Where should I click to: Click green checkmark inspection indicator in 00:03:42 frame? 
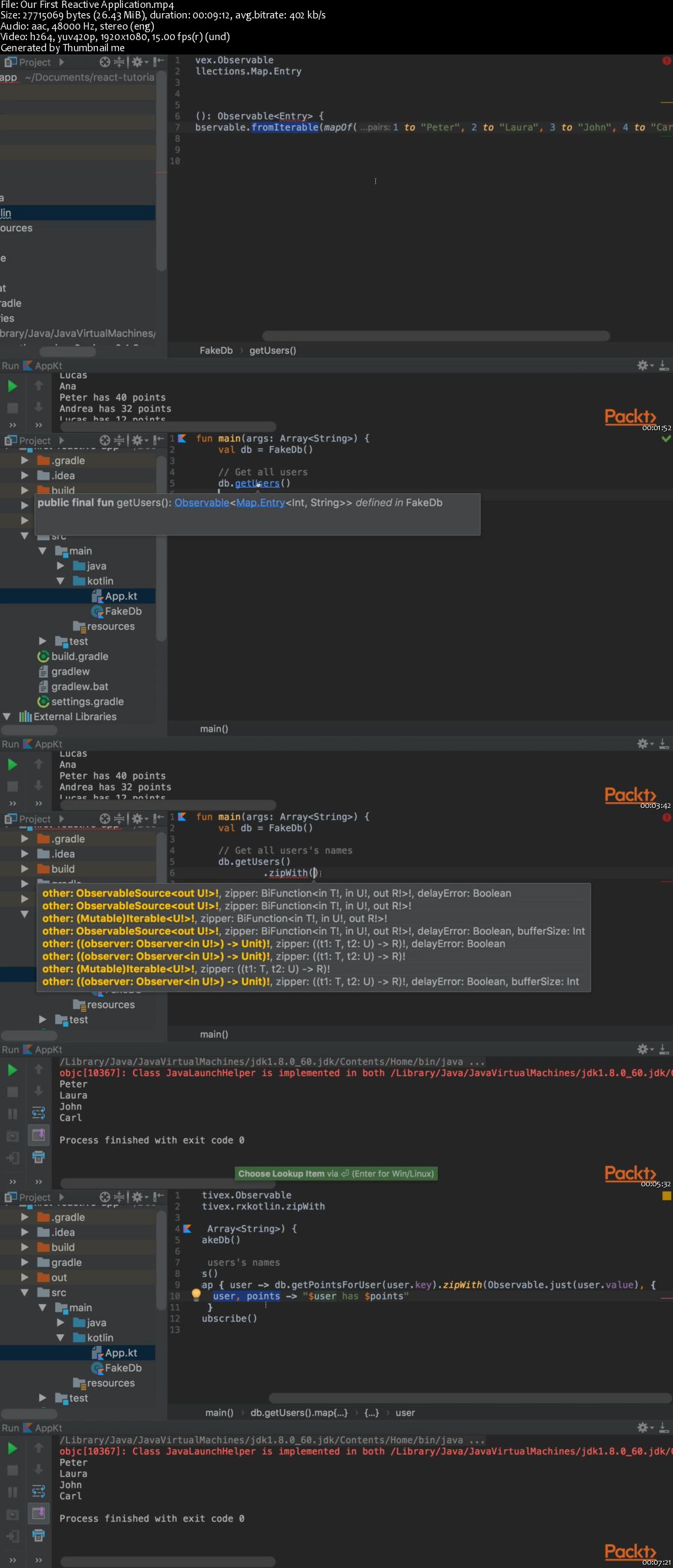pyautogui.click(x=666, y=438)
